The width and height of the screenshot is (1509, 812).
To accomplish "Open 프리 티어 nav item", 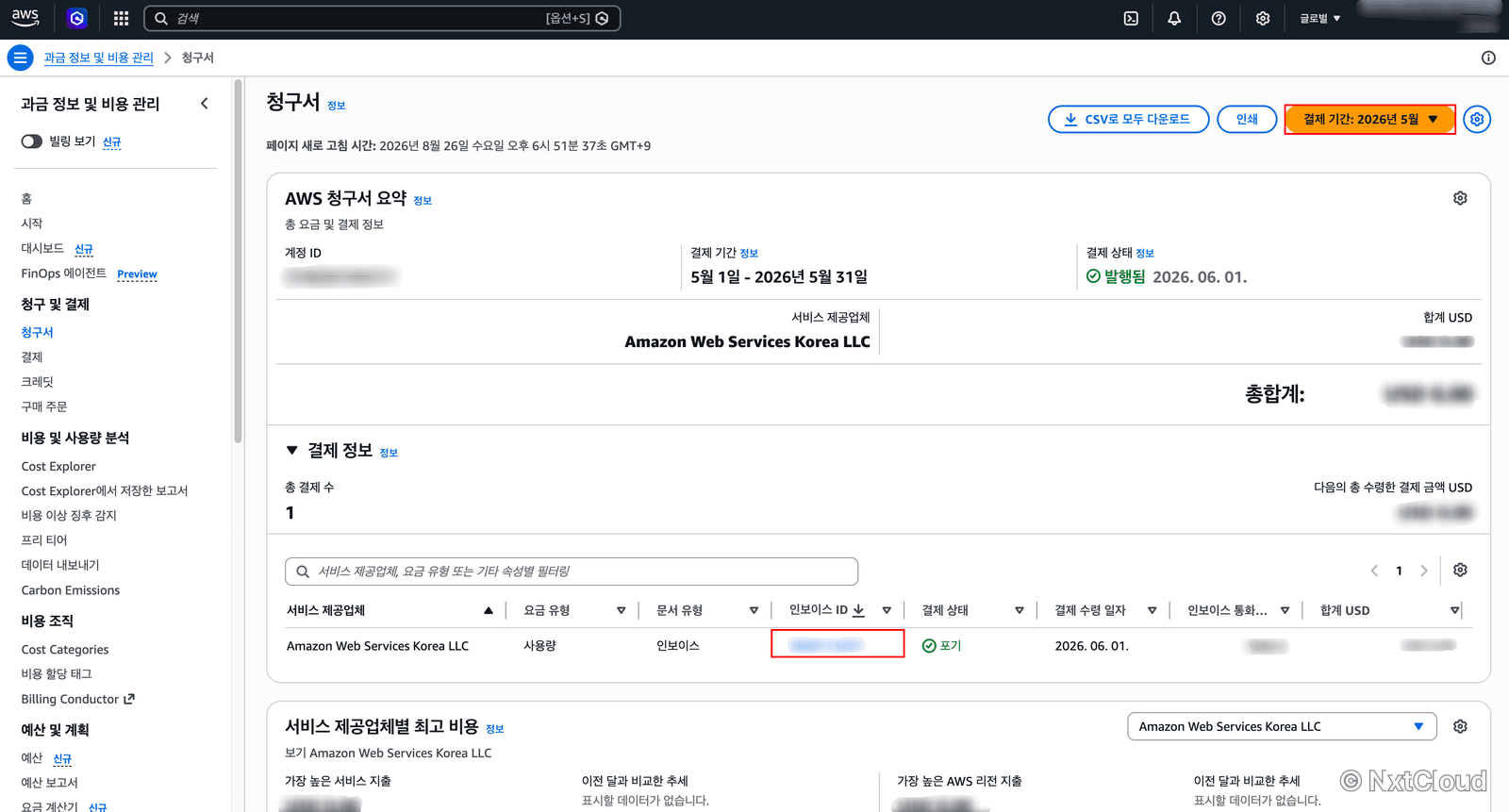I will click(44, 539).
